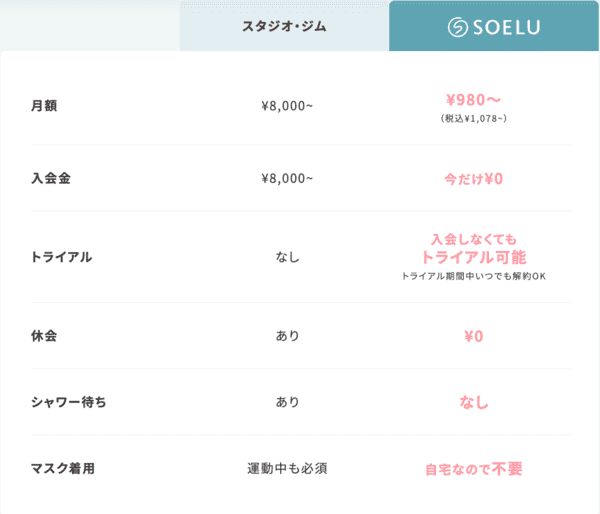
Task: Click the 休会 row label
Action: [44, 336]
